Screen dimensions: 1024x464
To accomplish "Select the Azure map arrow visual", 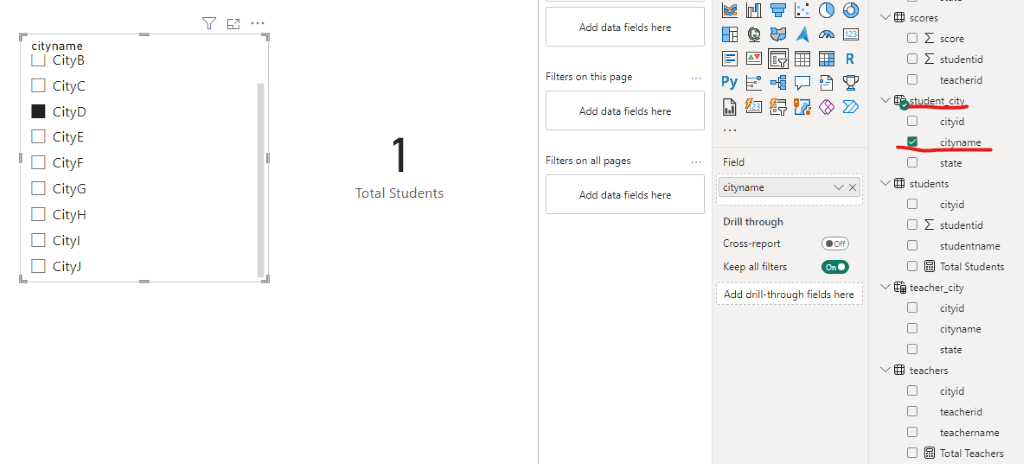I will [x=802, y=34].
